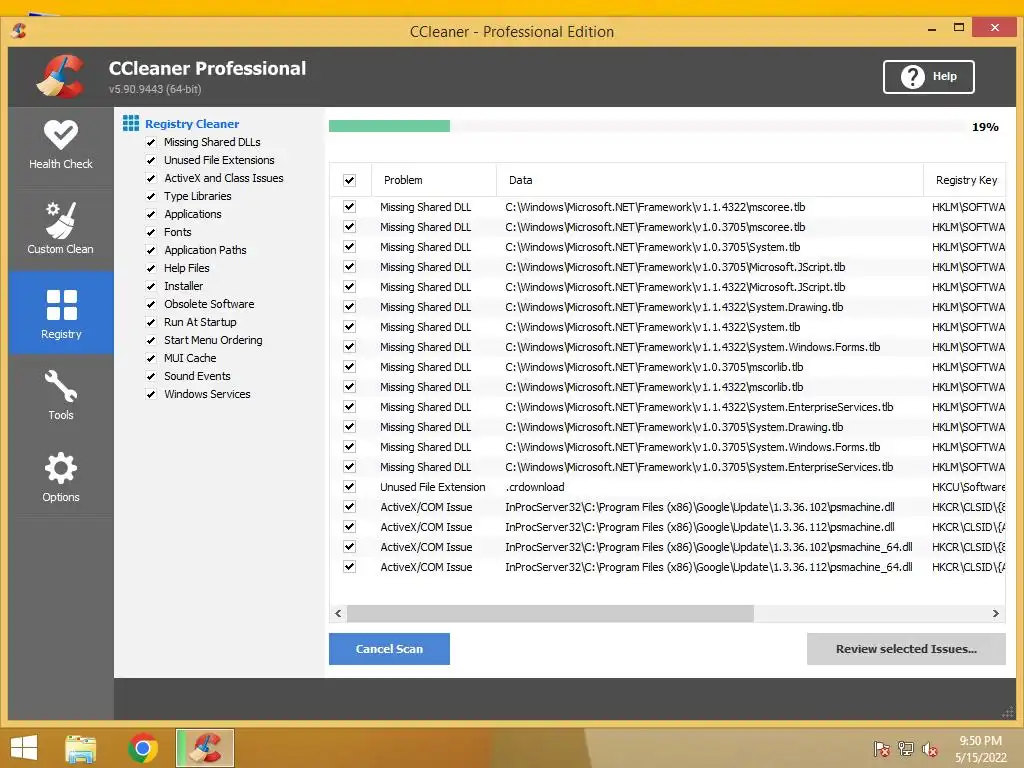Click the Registry Cleaner grid icon
This screenshot has height=768, width=1024.
click(131, 123)
